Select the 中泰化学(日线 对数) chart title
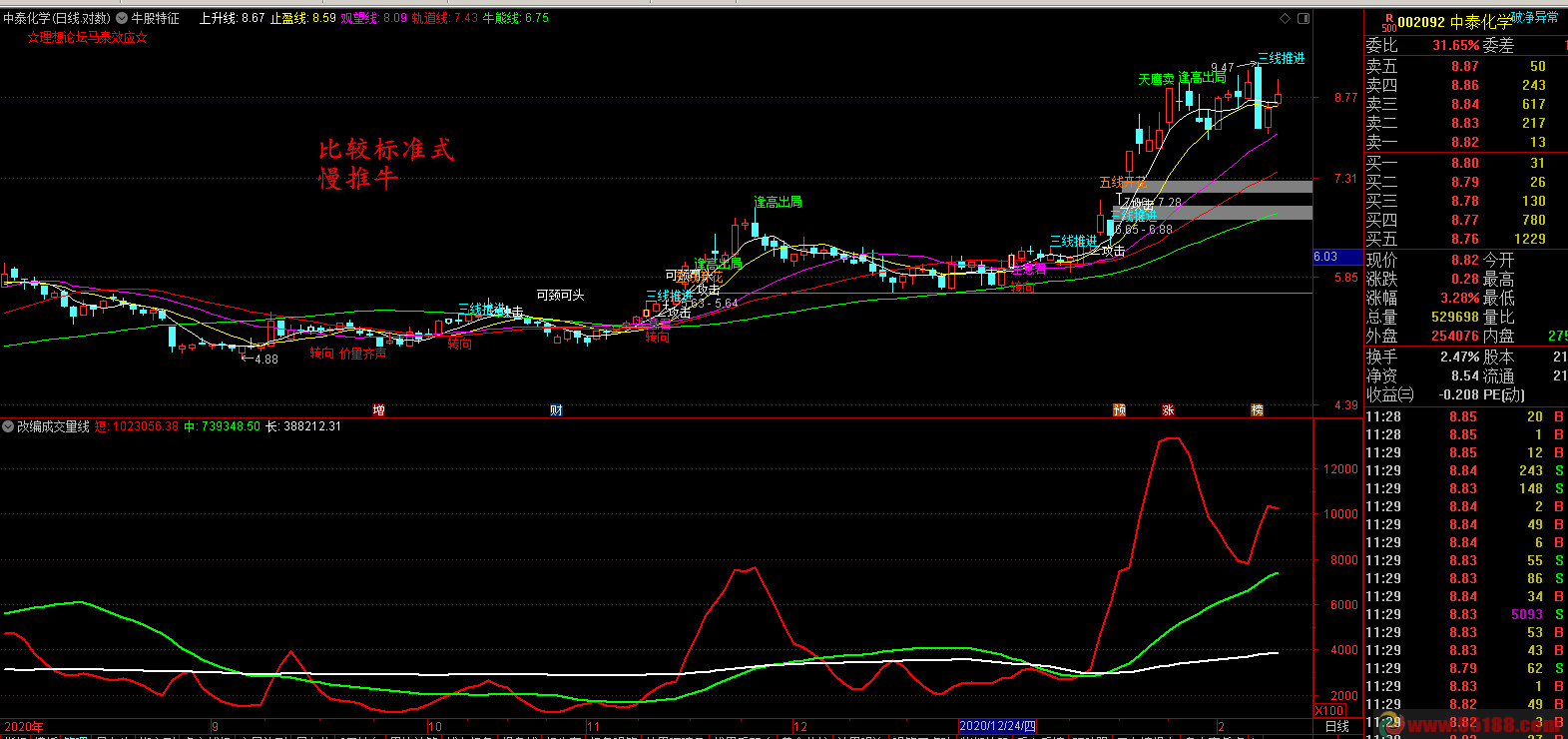The image size is (1568, 739). pyautogui.click(x=57, y=18)
